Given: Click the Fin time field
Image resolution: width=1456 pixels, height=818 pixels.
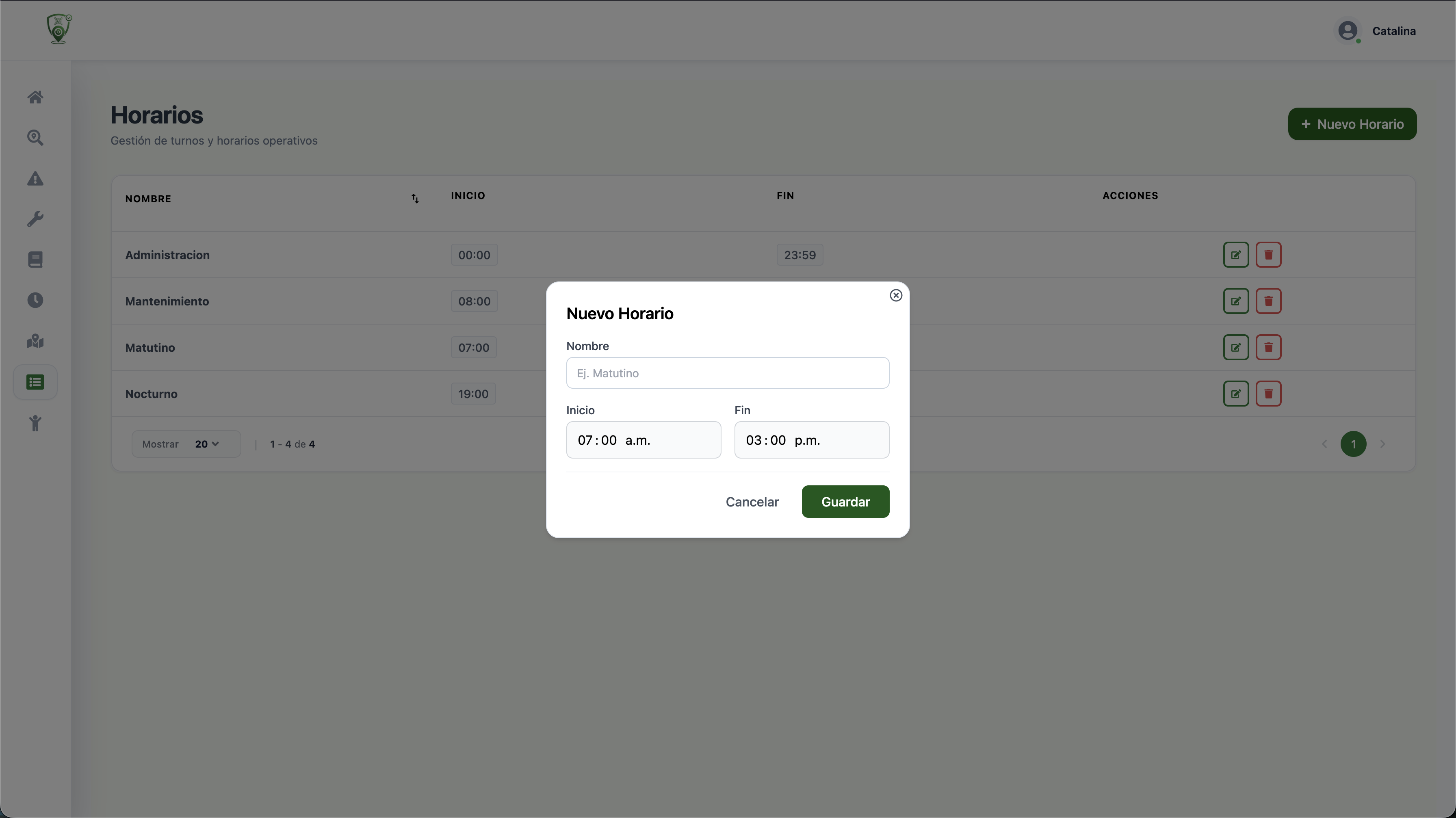Looking at the screenshot, I should coord(811,440).
